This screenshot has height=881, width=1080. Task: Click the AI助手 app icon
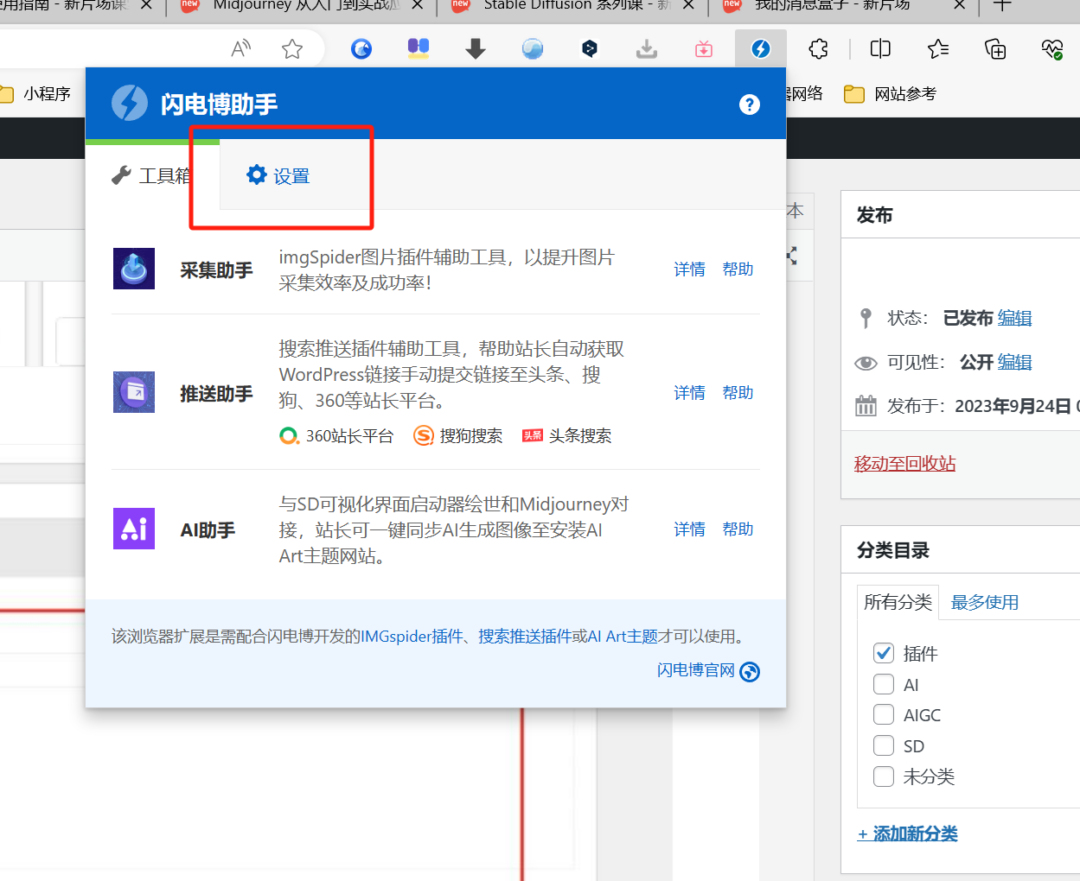pyautogui.click(x=134, y=529)
